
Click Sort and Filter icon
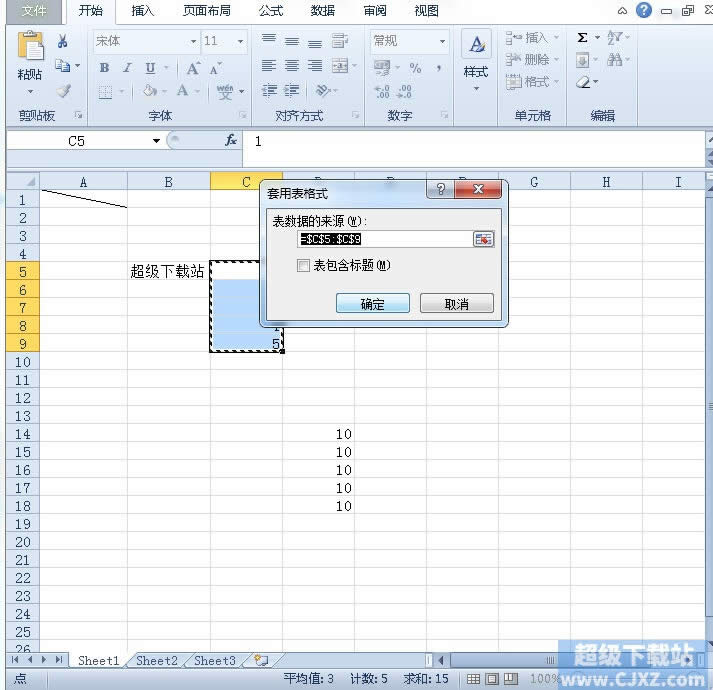tap(614, 38)
